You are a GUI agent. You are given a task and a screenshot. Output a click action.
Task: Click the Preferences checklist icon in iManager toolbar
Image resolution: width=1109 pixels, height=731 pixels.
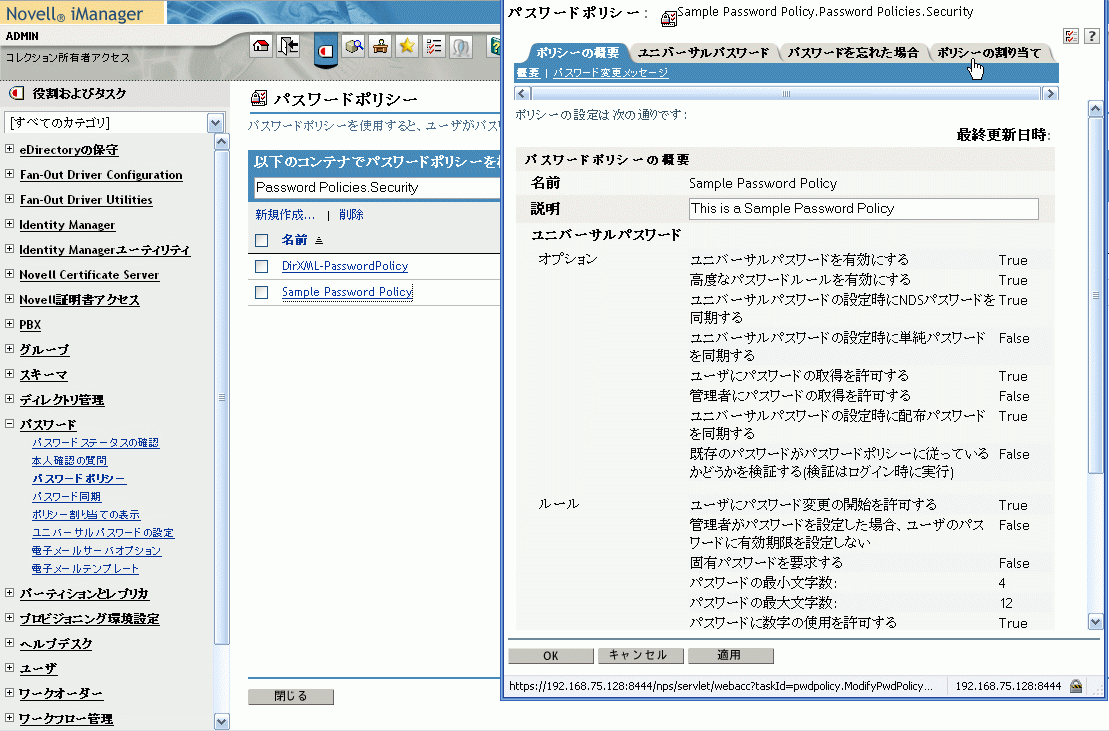click(434, 47)
